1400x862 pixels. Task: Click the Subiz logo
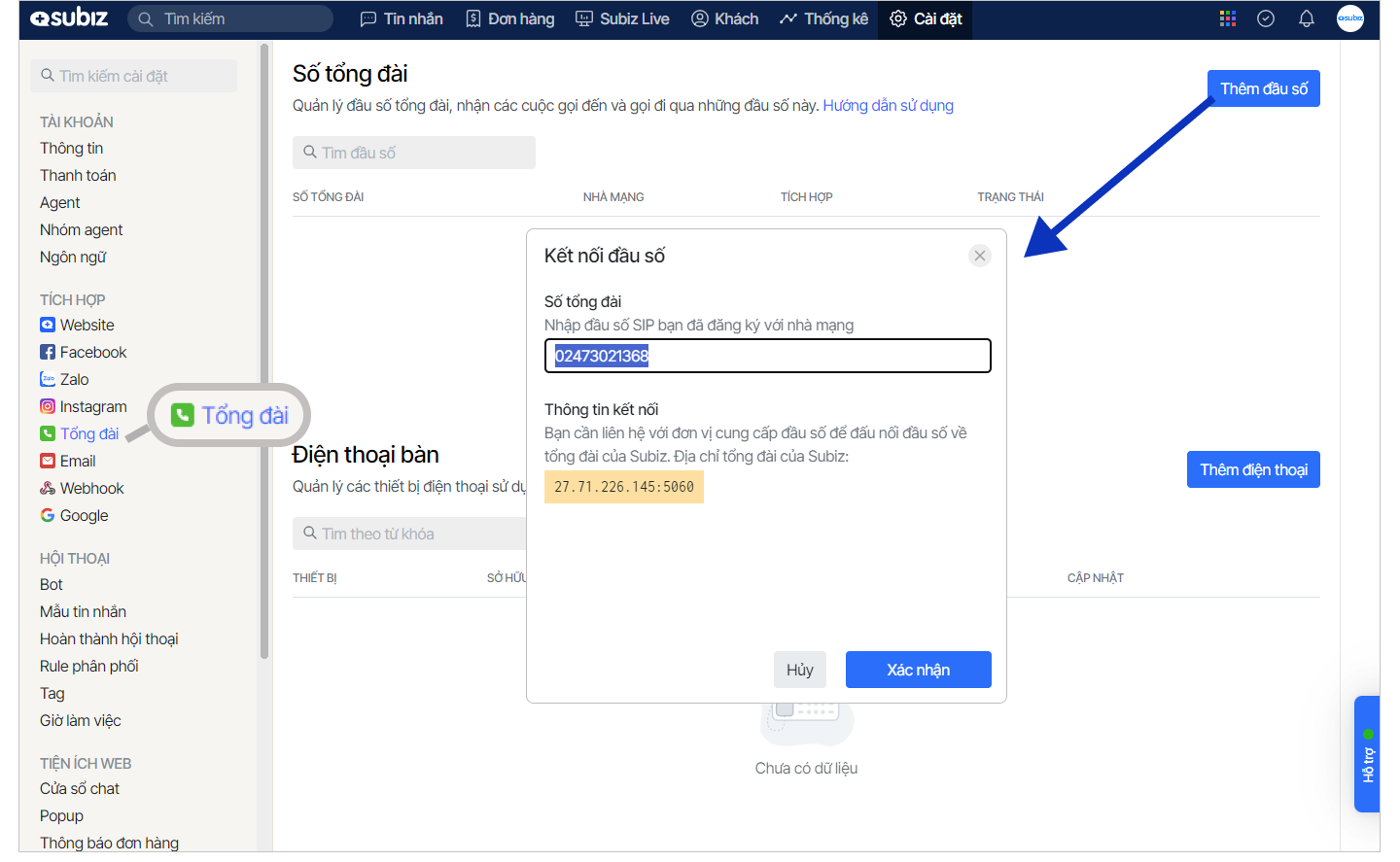pos(69,18)
